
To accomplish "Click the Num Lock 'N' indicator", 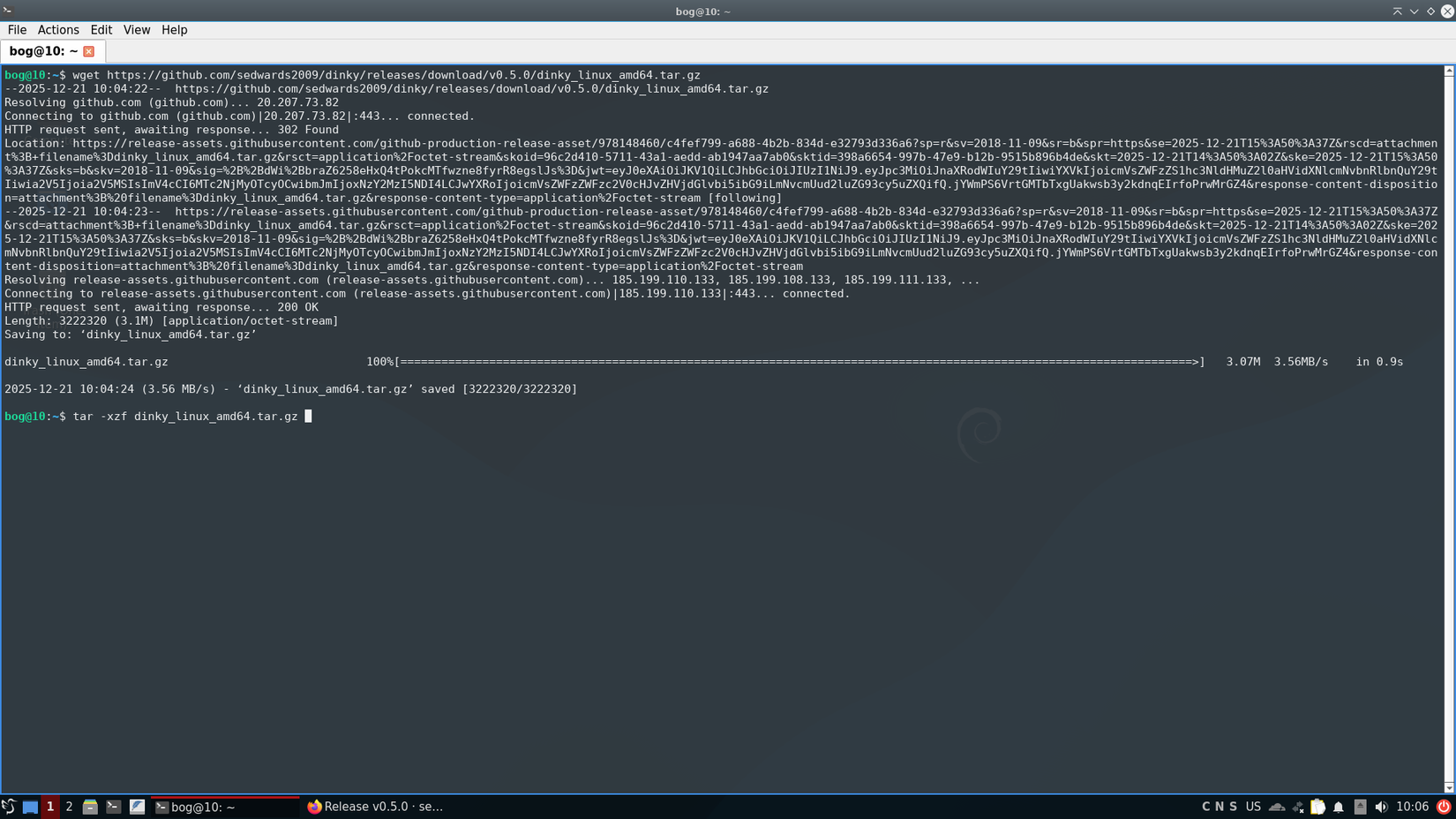I will click(x=1220, y=807).
